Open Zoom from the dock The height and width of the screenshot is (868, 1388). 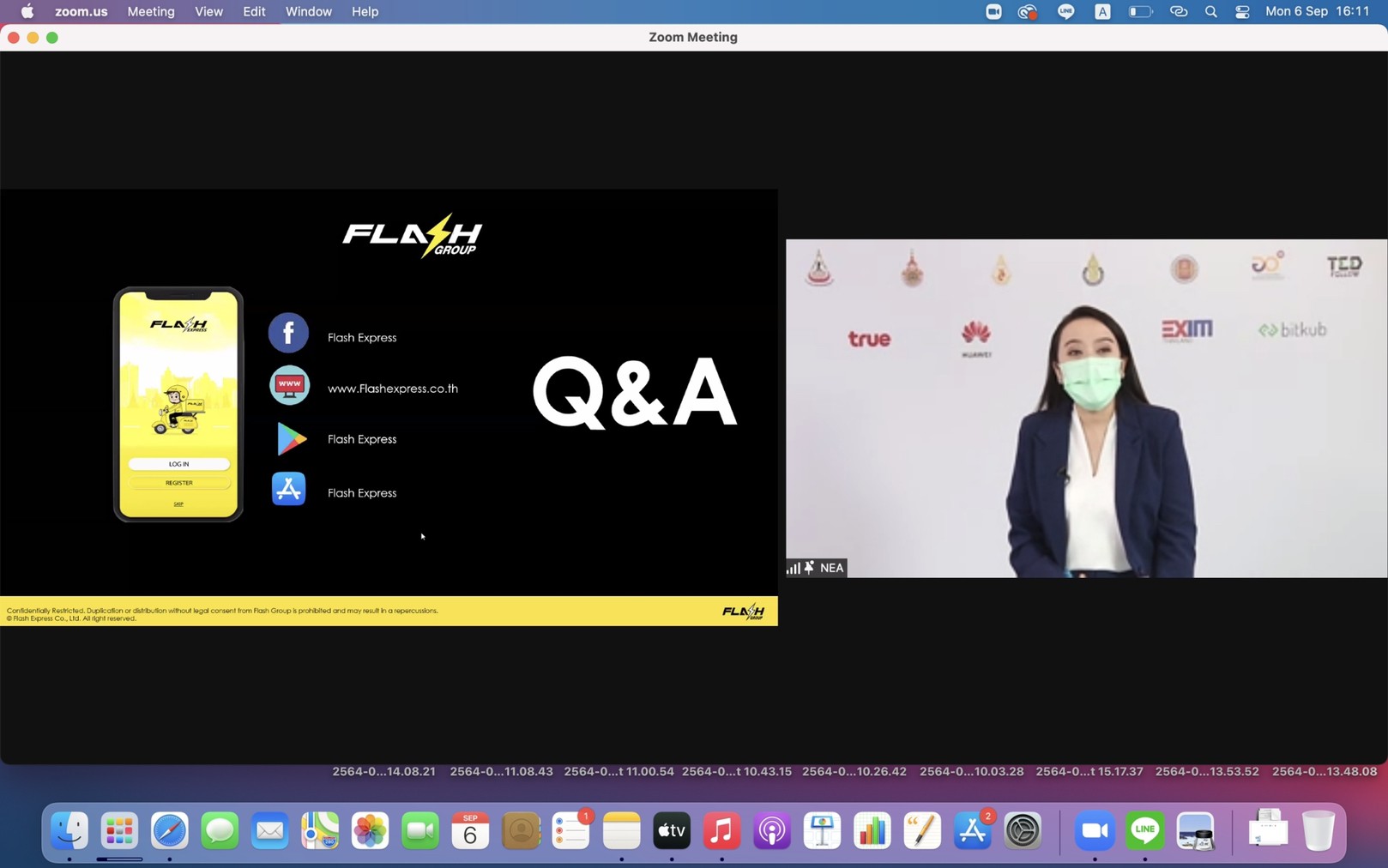pos(1095,830)
